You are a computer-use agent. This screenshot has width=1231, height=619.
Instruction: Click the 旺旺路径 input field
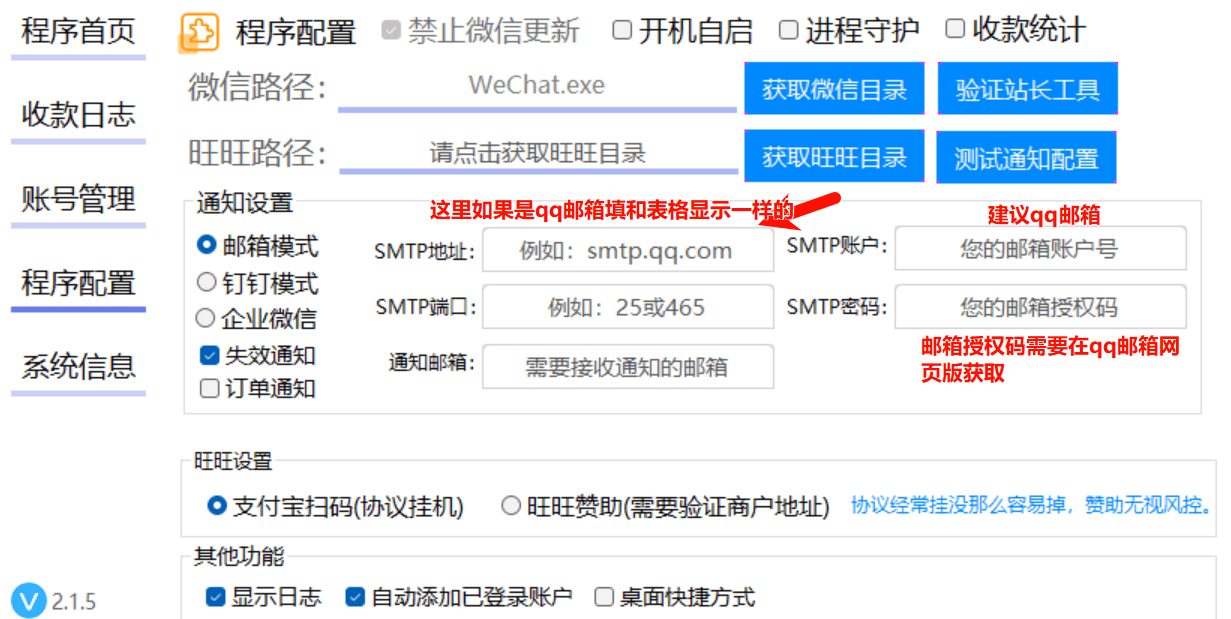point(538,153)
